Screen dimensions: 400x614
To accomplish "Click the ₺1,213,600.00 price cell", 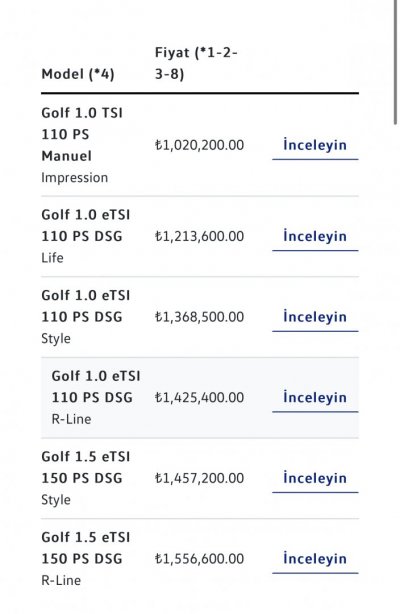I will click(199, 237).
